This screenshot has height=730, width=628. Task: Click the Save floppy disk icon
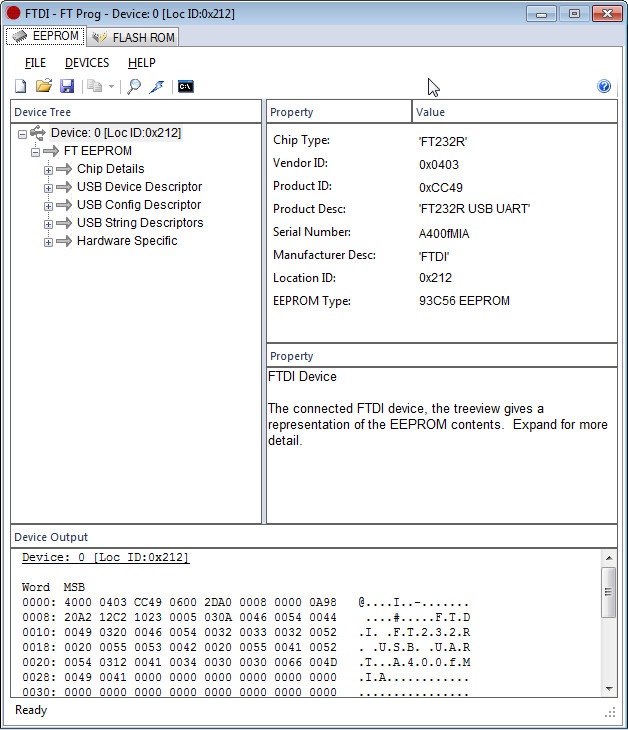coord(67,86)
